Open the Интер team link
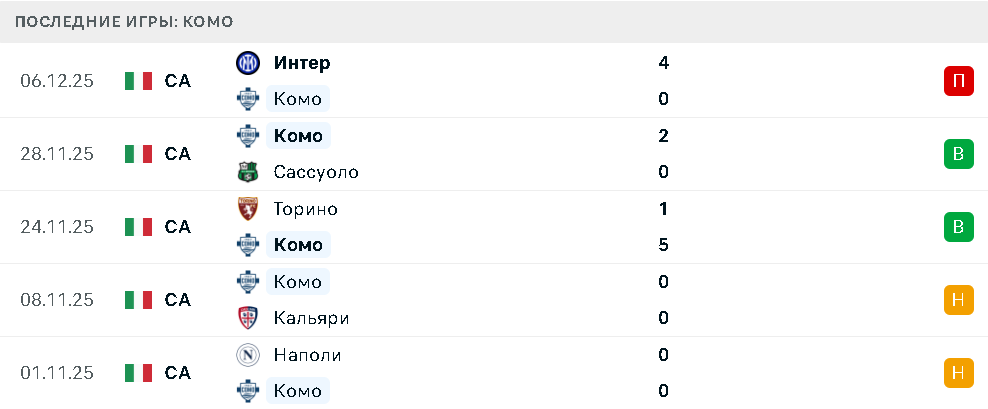 click(x=302, y=63)
